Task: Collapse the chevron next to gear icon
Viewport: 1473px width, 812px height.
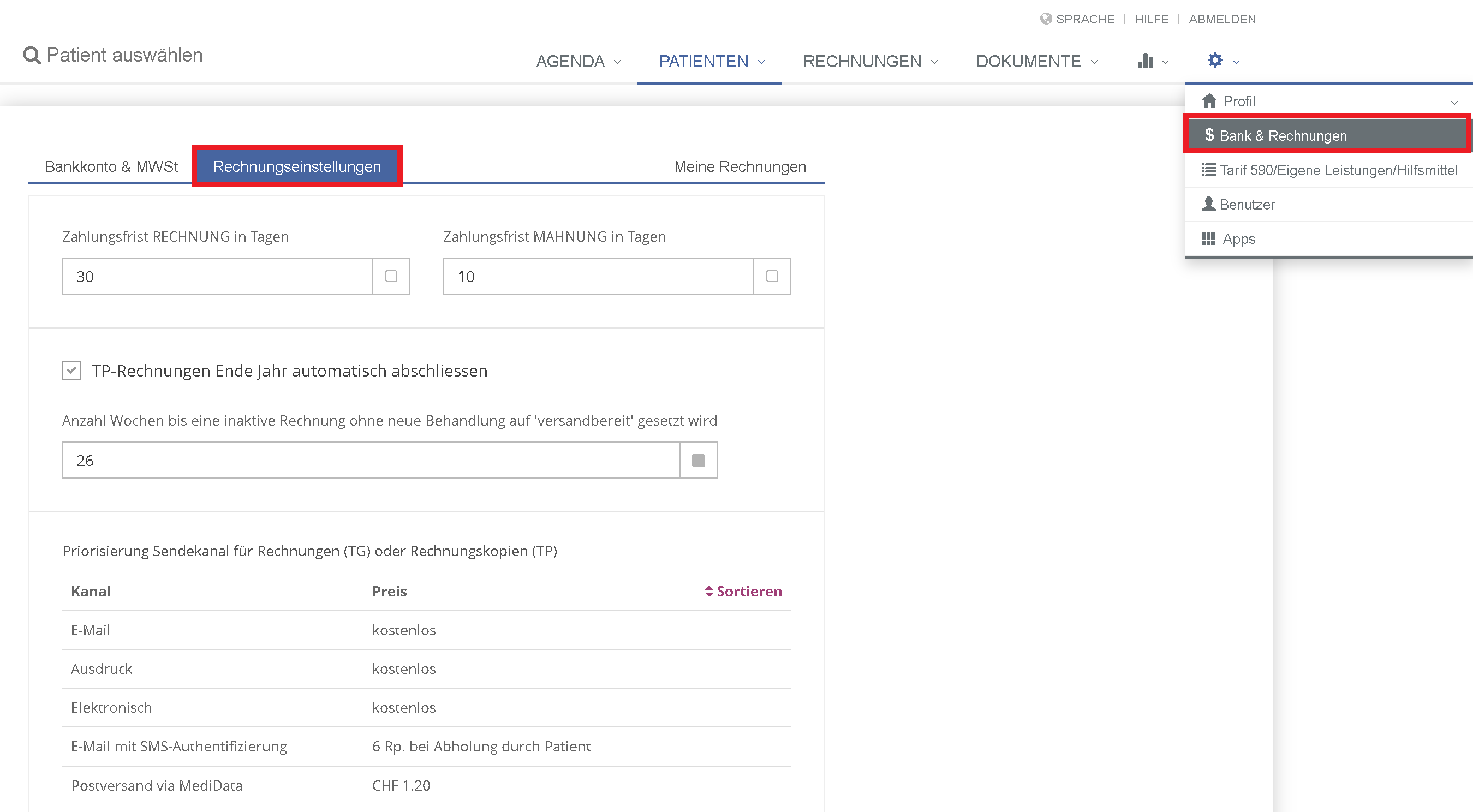Action: click(1236, 62)
